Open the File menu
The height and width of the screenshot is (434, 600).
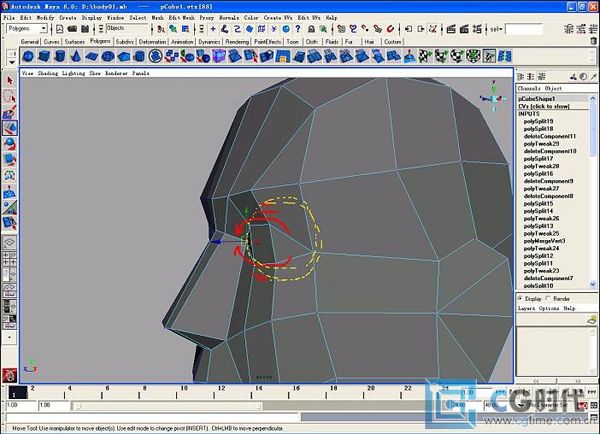point(9,18)
